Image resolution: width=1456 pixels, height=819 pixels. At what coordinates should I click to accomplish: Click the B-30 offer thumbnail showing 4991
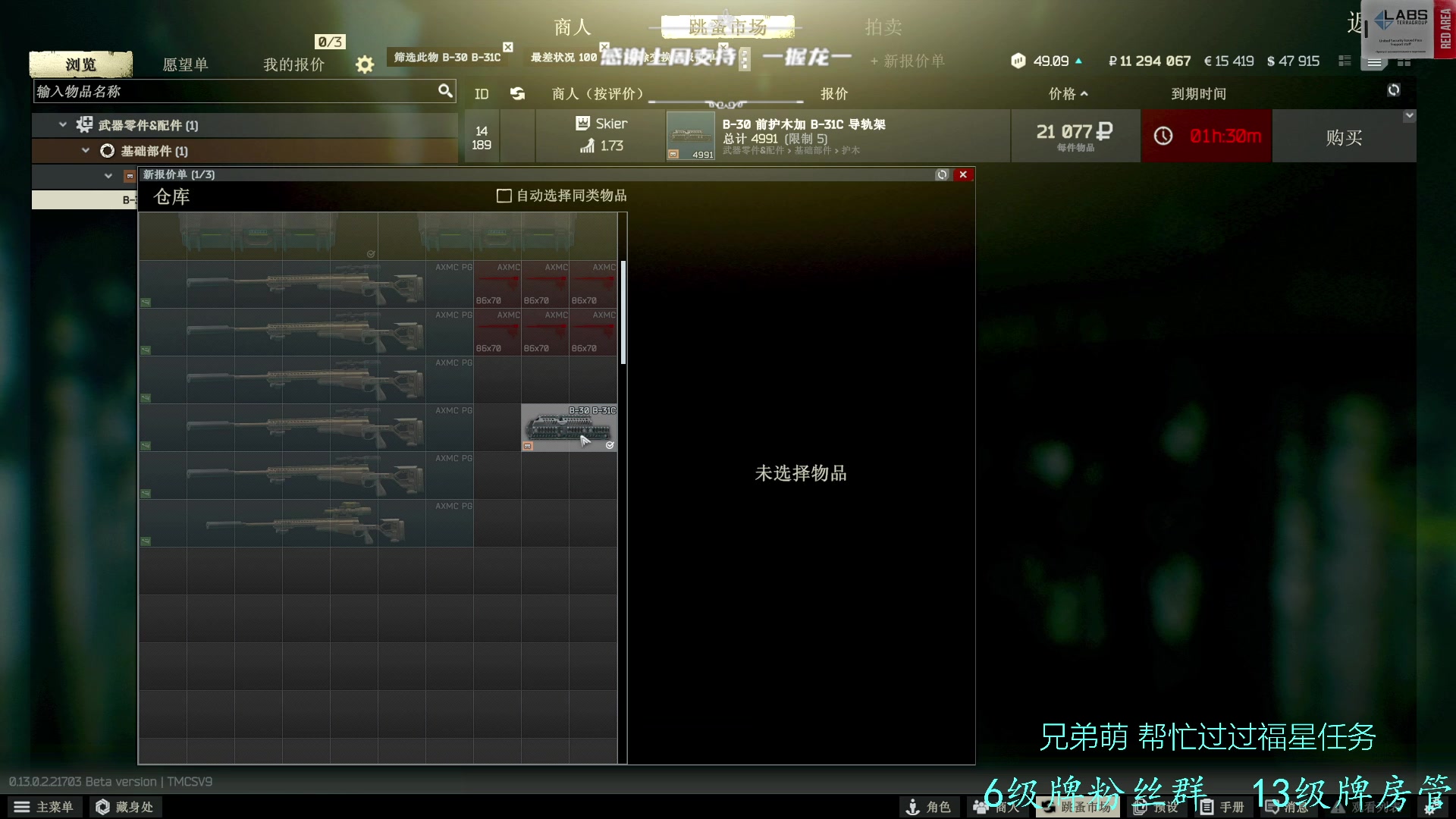[691, 136]
